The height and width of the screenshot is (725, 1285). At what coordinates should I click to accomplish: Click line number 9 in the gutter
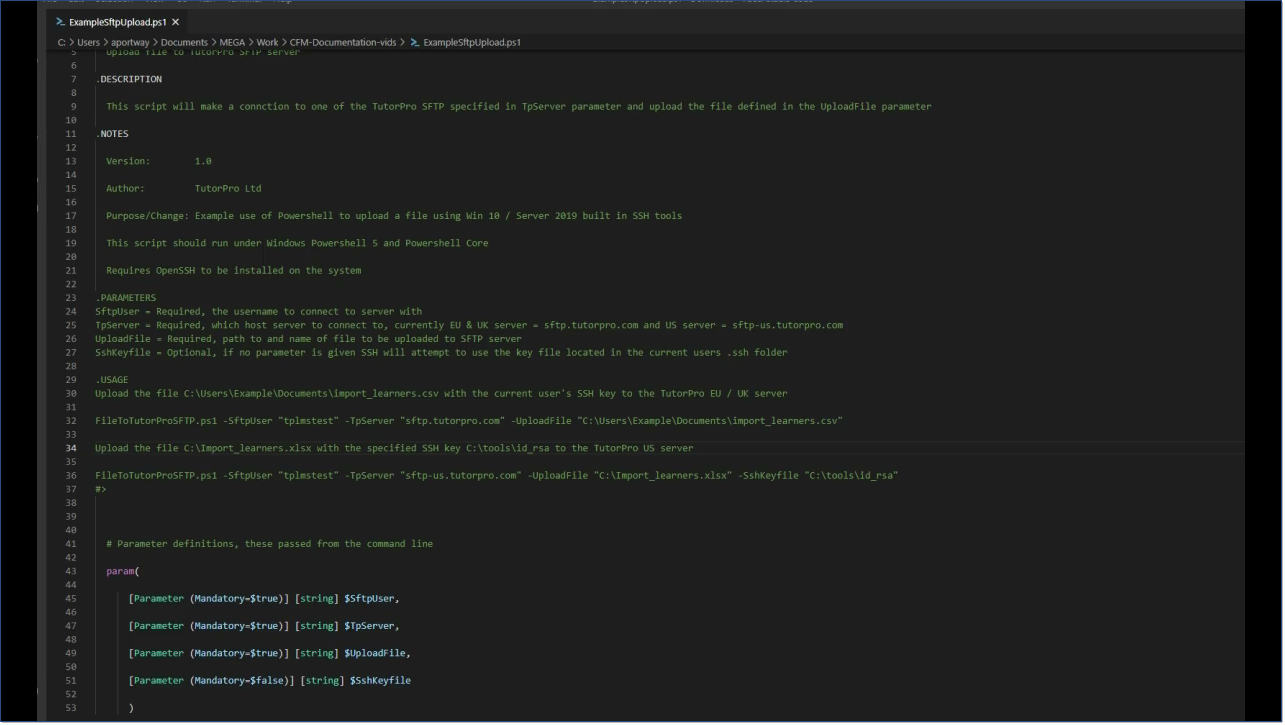tap(74, 106)
